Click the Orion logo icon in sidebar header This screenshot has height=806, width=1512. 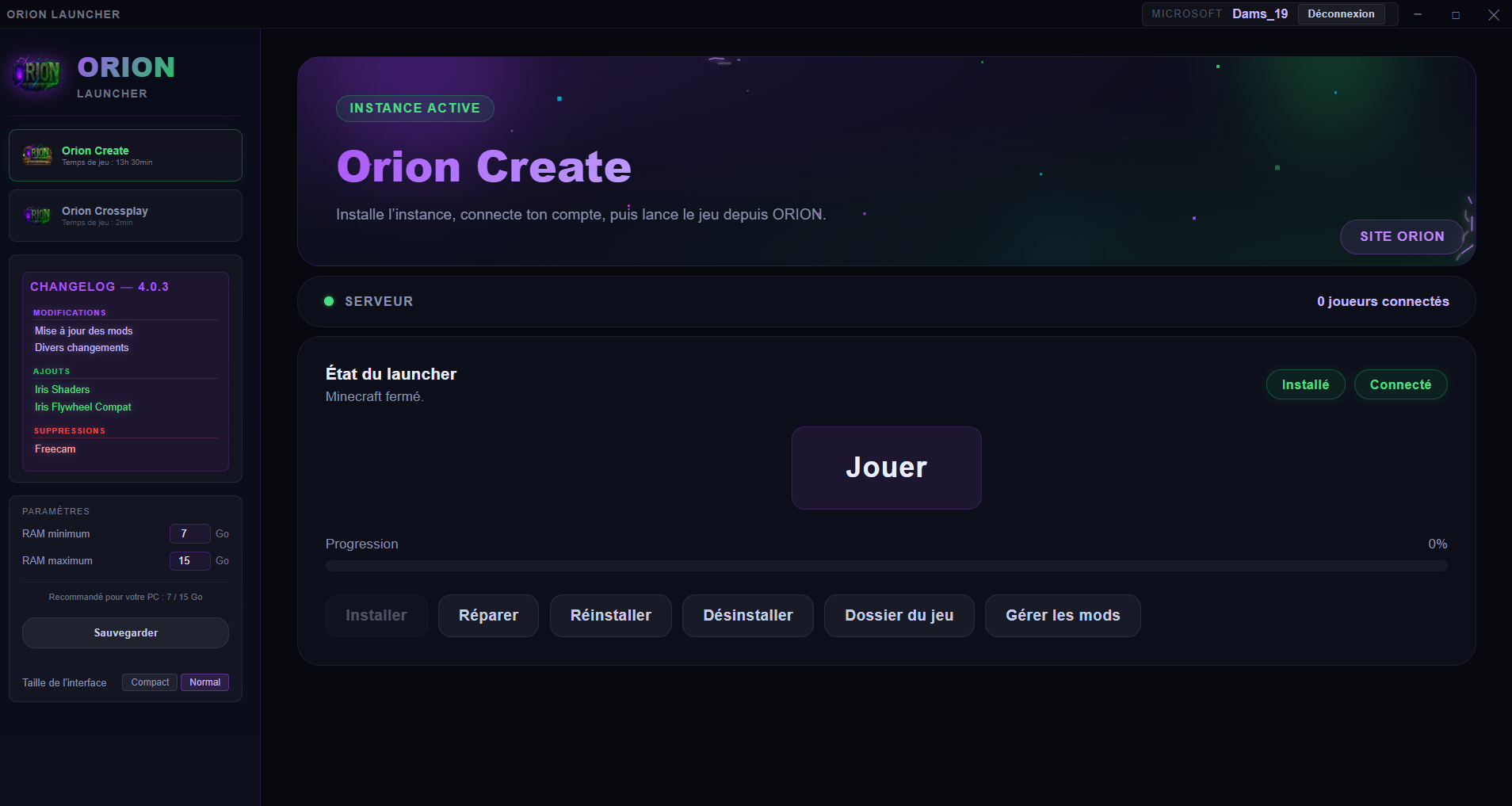37,74
